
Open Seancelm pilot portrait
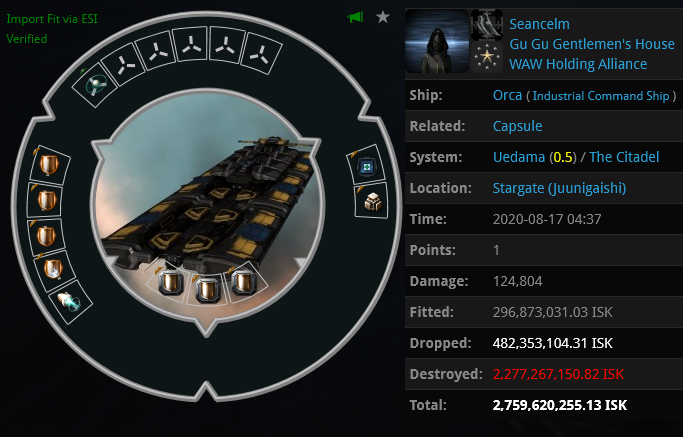pyautogui.click(x=437, y=41)
